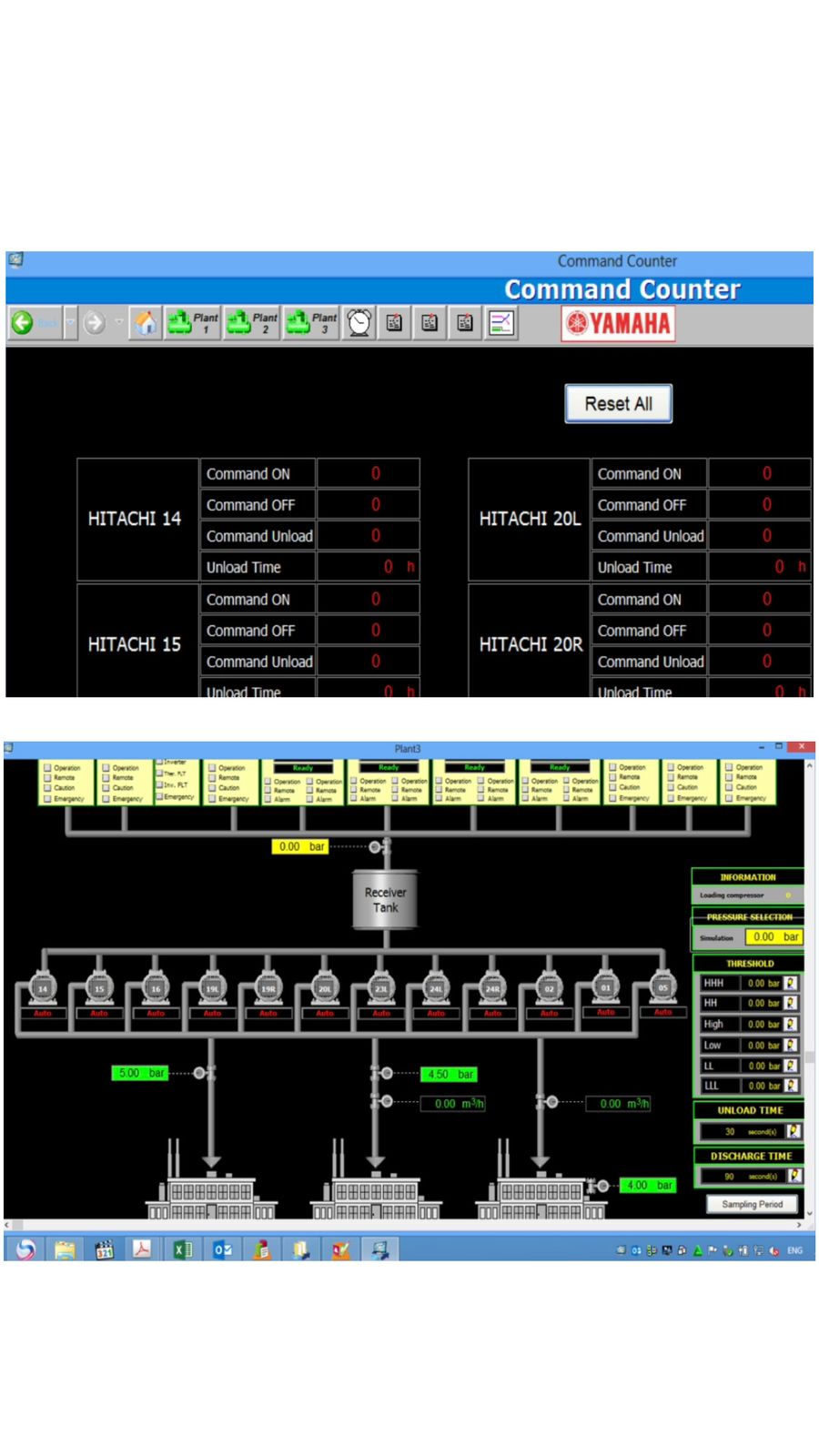Expand the Back button history dropdown arrow
This screenshot has height=1456, width=819.
(70, 323)
